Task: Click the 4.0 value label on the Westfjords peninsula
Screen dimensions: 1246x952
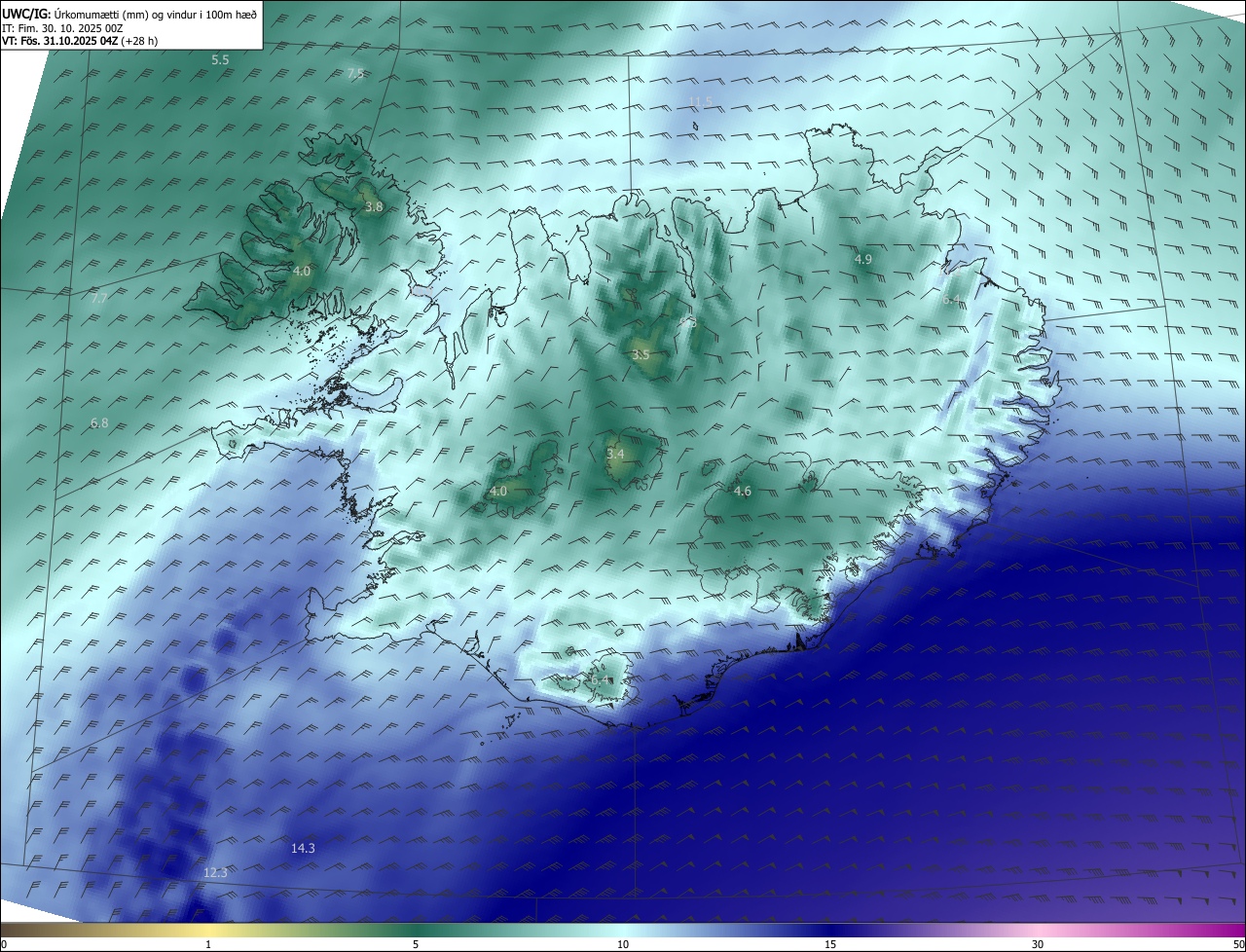Action: [302, 272]
